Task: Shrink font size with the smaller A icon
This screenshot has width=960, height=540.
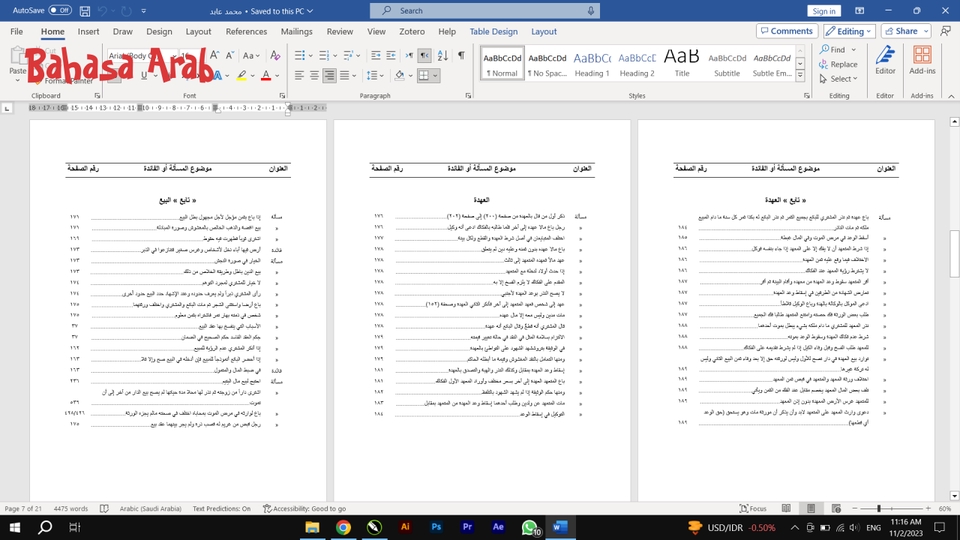Action: pos(230,55)
